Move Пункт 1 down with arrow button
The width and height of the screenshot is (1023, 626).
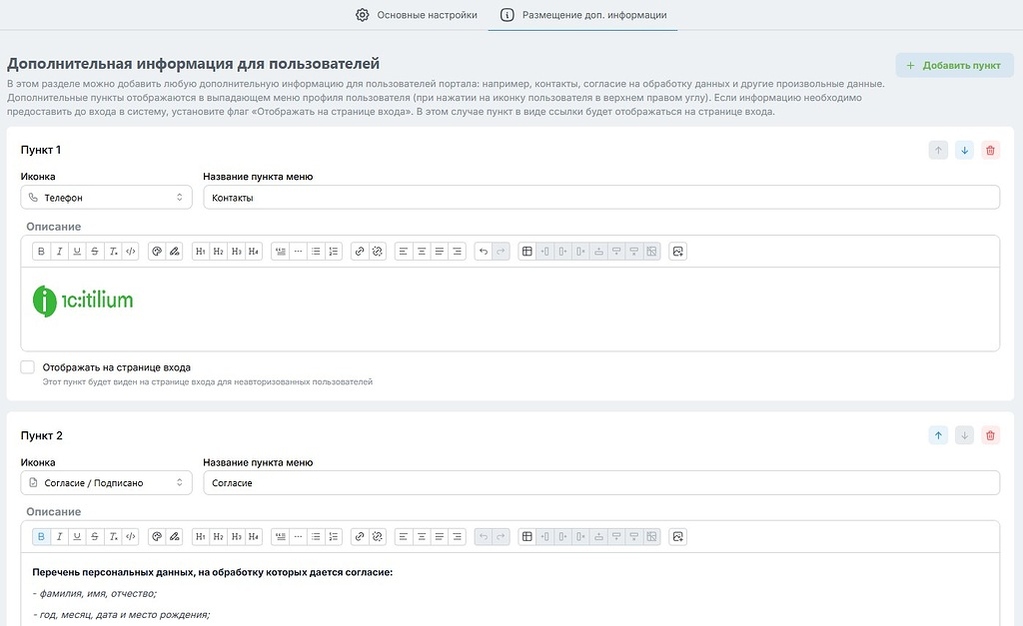tap(964, 150)
